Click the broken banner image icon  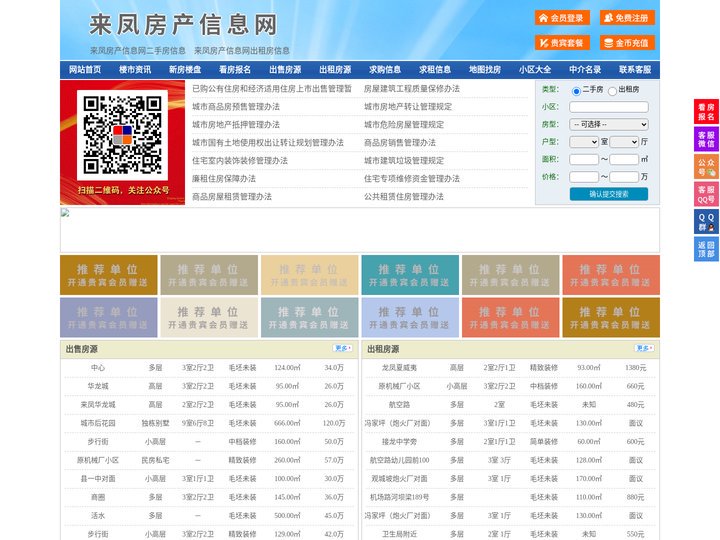(x=65, y=213)
